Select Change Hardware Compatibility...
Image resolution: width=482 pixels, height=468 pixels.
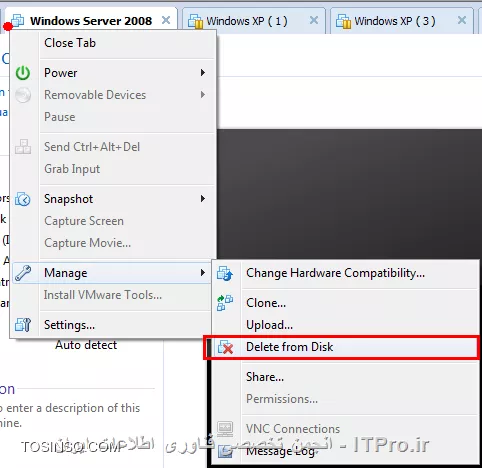(x=345, y=273)
